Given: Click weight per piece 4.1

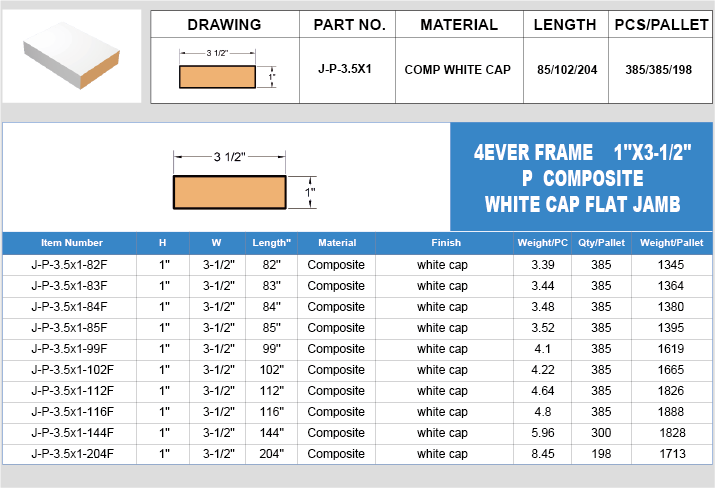Looking at the screenshot, I should (543, 348).
